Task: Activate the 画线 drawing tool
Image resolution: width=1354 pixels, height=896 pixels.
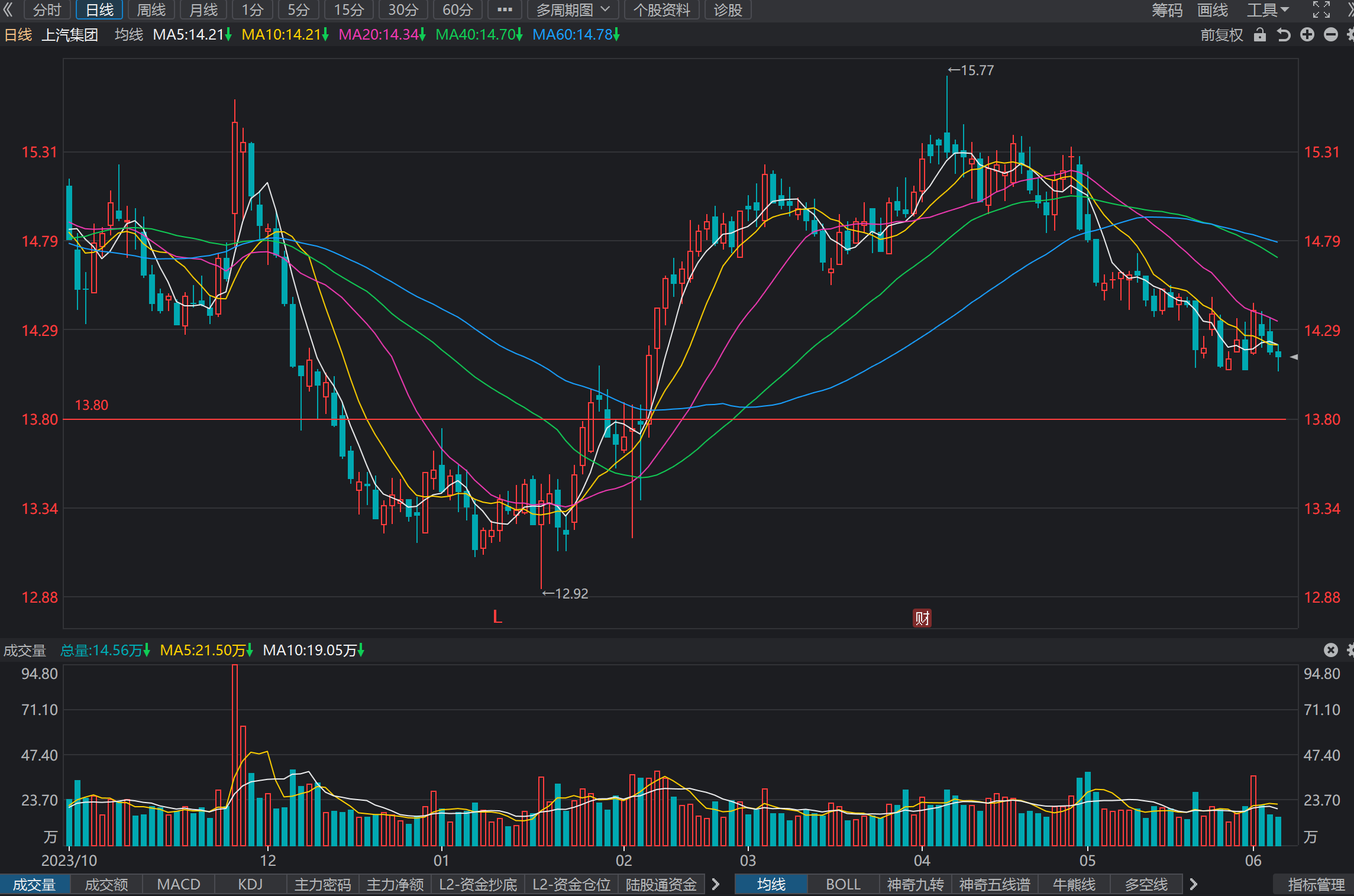Action: (x=1213, y=10)
